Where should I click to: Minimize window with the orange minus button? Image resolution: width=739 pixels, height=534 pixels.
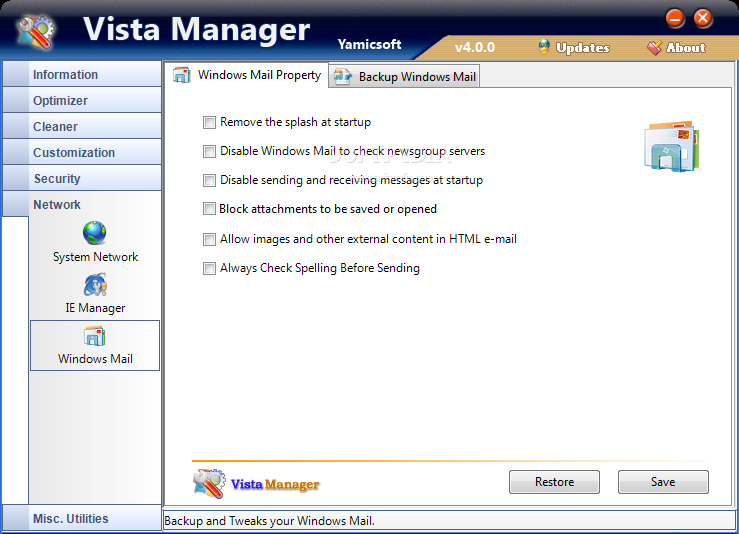click(675, 18)
